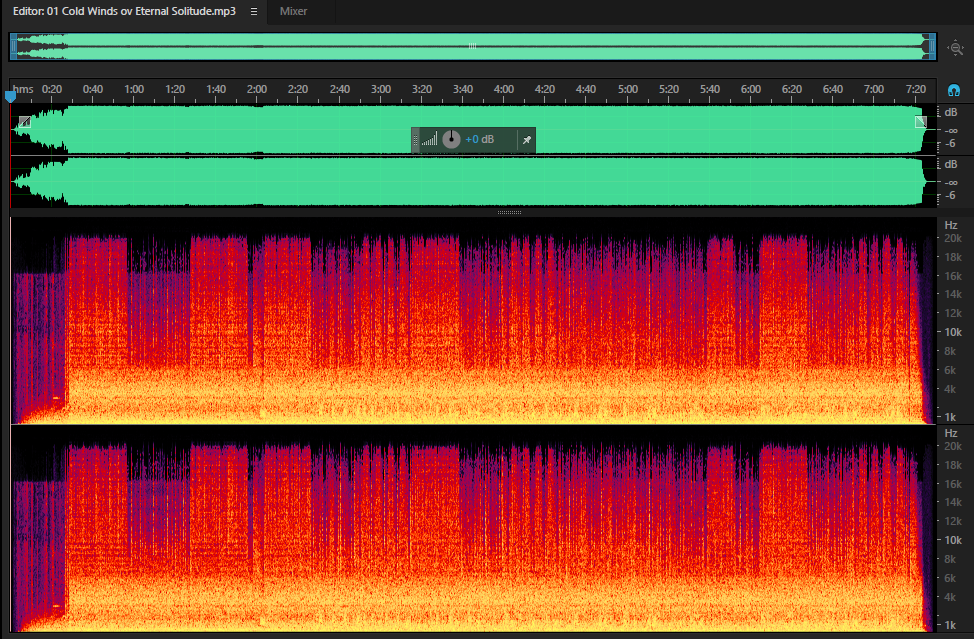Click 1k on the lower frequency scale

click(x=950, y=625)
